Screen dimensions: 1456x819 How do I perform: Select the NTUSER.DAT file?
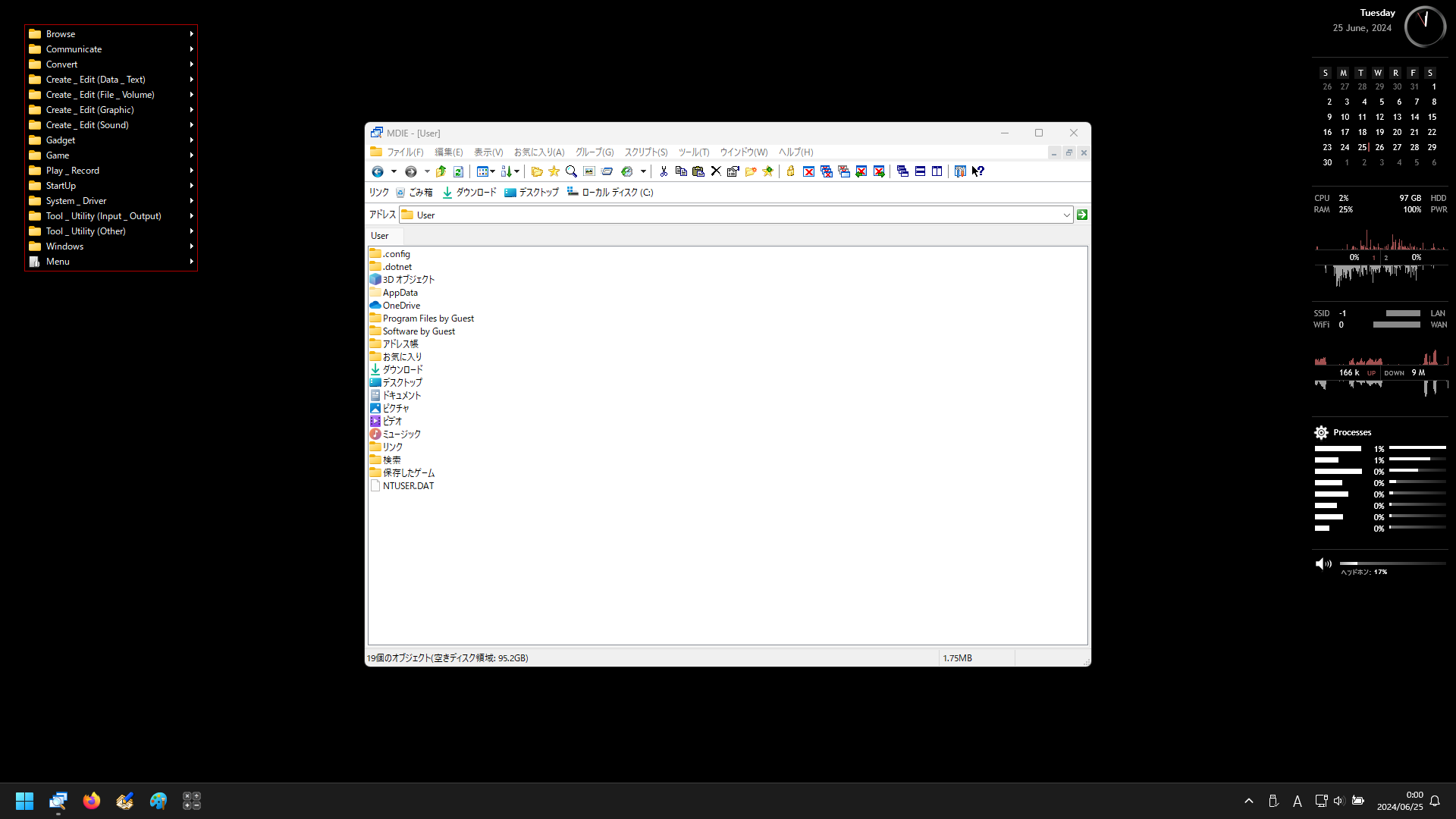point(408,486)
